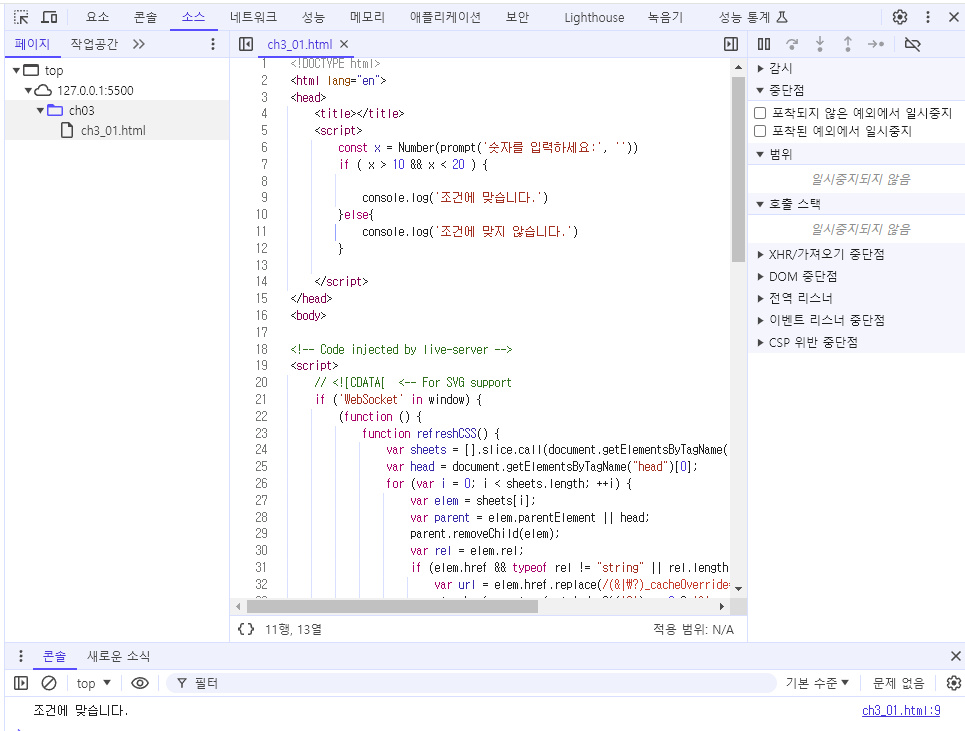Switch to the 애플리케이션 tab
This screenshot has height=731, width=965.
coord(445,17)
